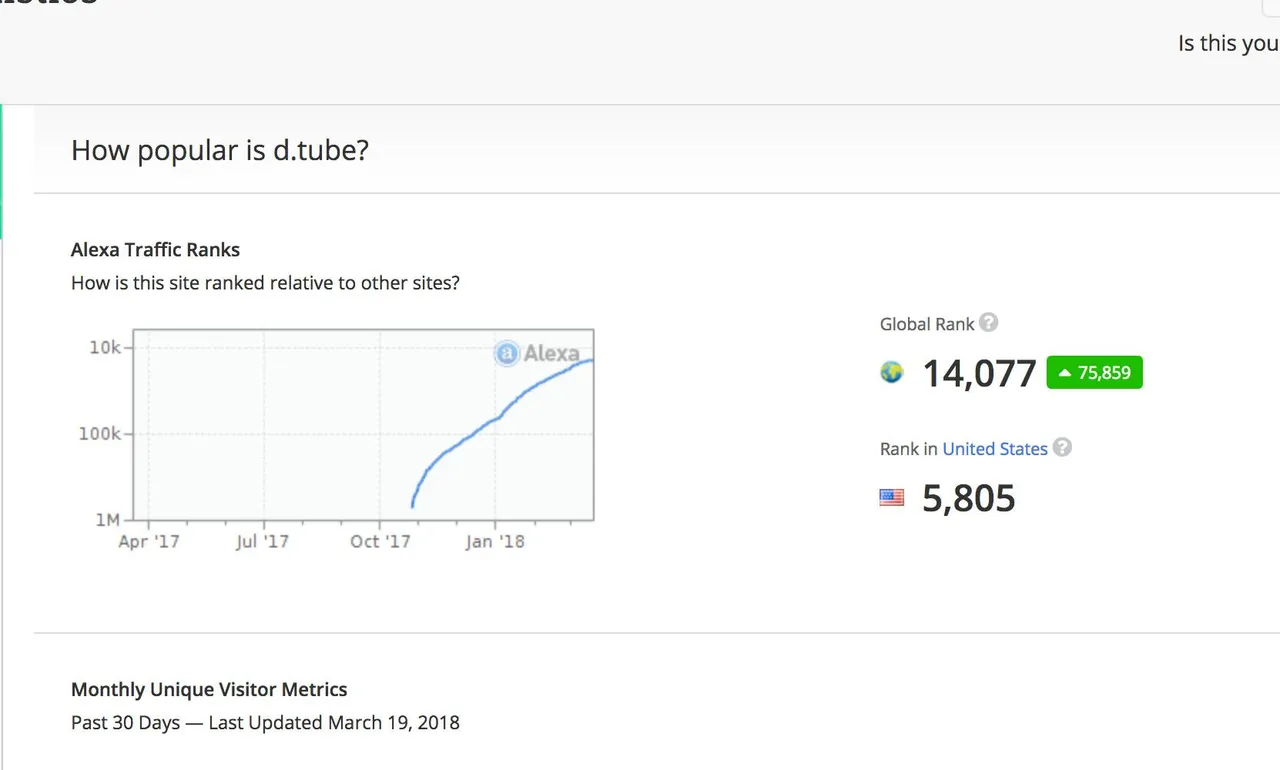
Task: Click the "Jul '17" axis label
Action: tap(264, 541)
